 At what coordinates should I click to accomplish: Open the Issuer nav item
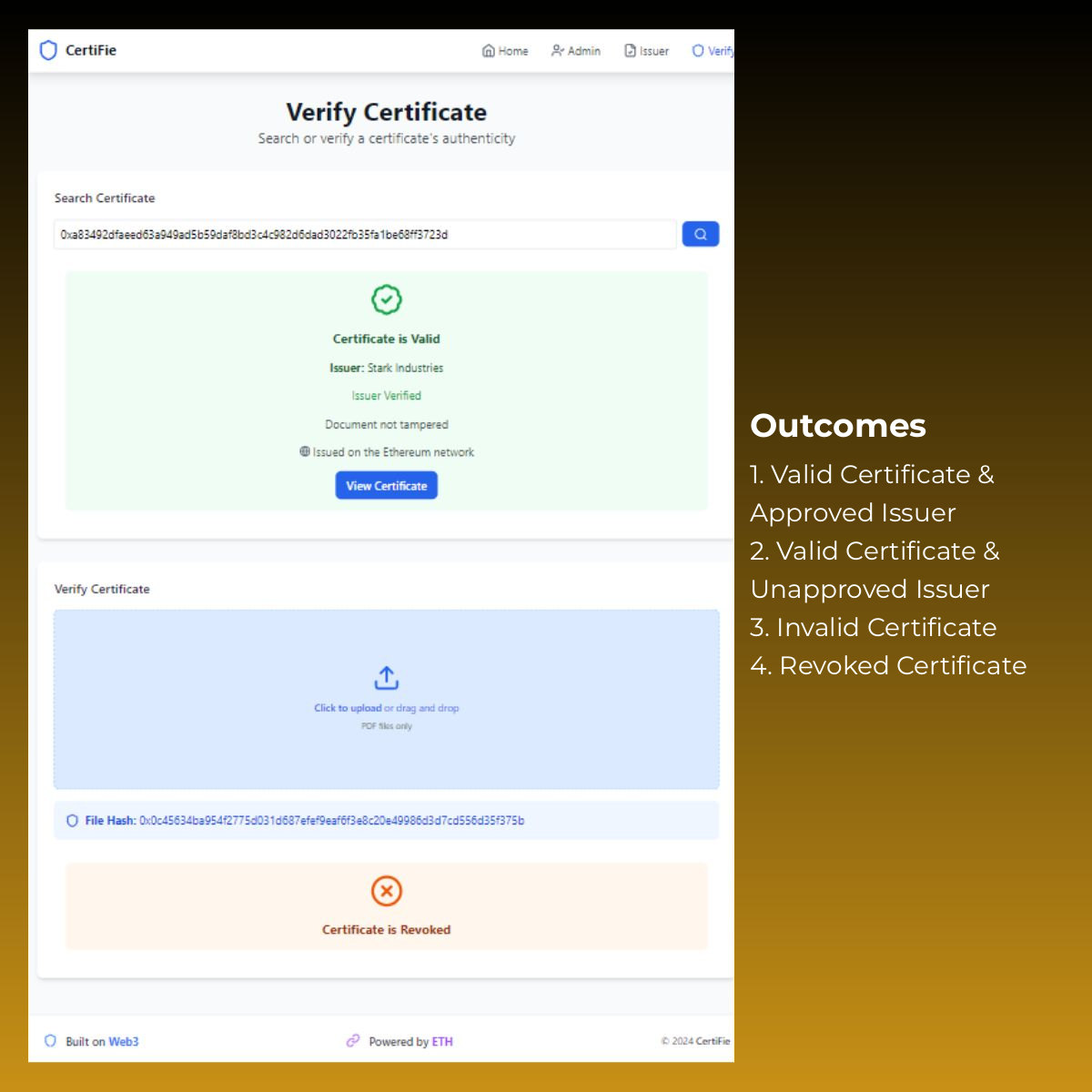(647, 51)
